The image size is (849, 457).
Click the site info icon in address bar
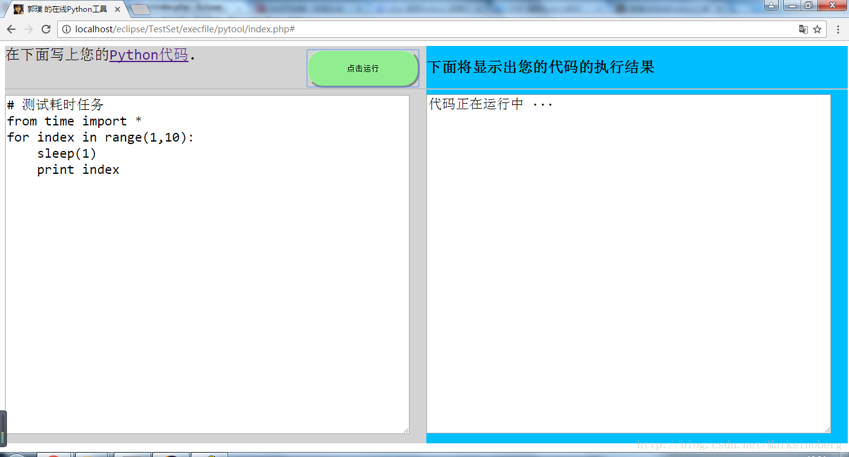click(x=67, y=29)
